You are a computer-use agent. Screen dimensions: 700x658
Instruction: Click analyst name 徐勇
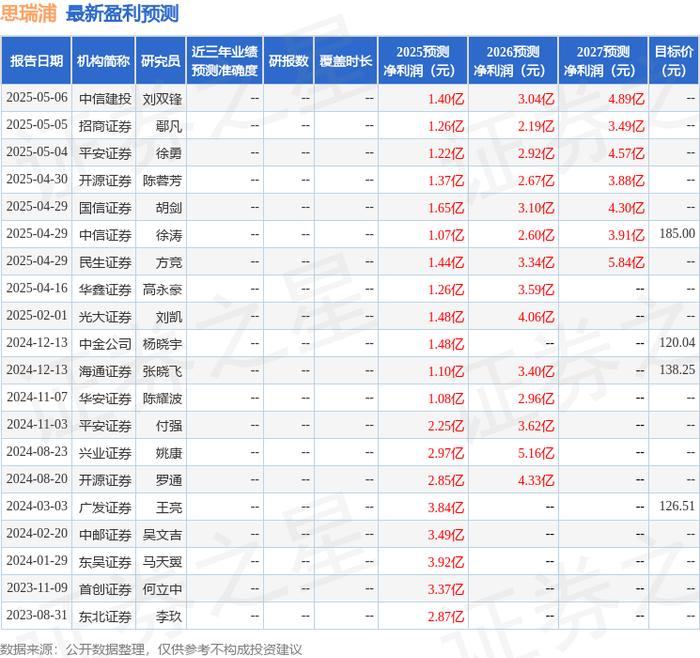169,153
